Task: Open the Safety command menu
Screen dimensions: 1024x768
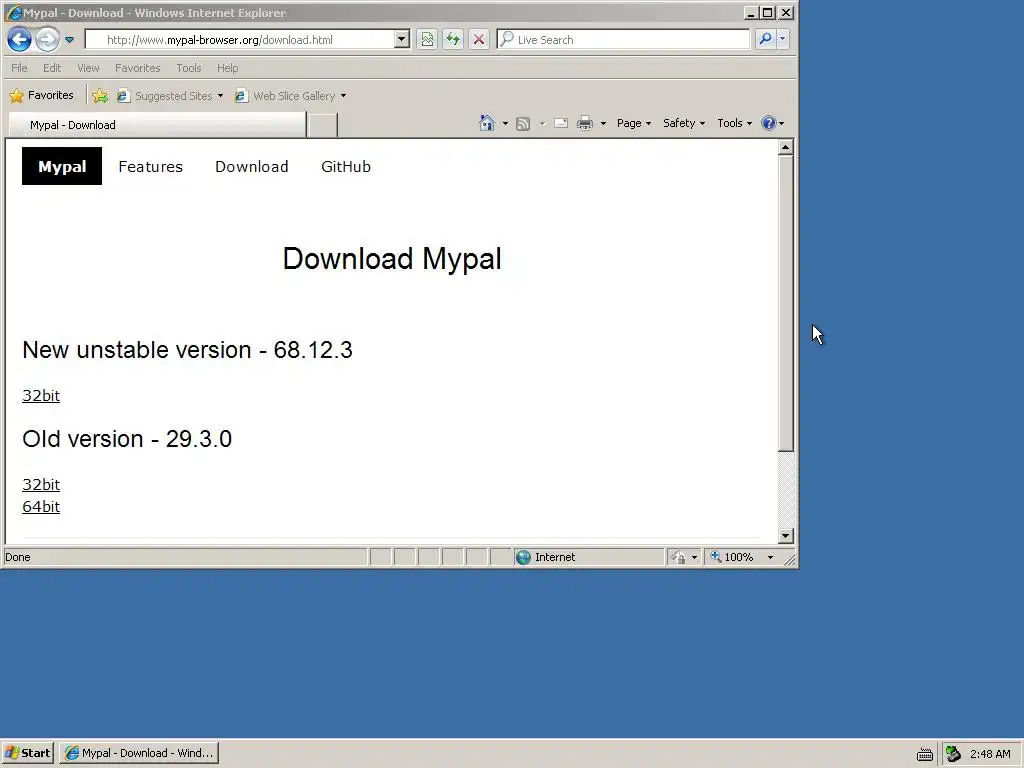Action: pyautogui.click(x=684, y=123)
